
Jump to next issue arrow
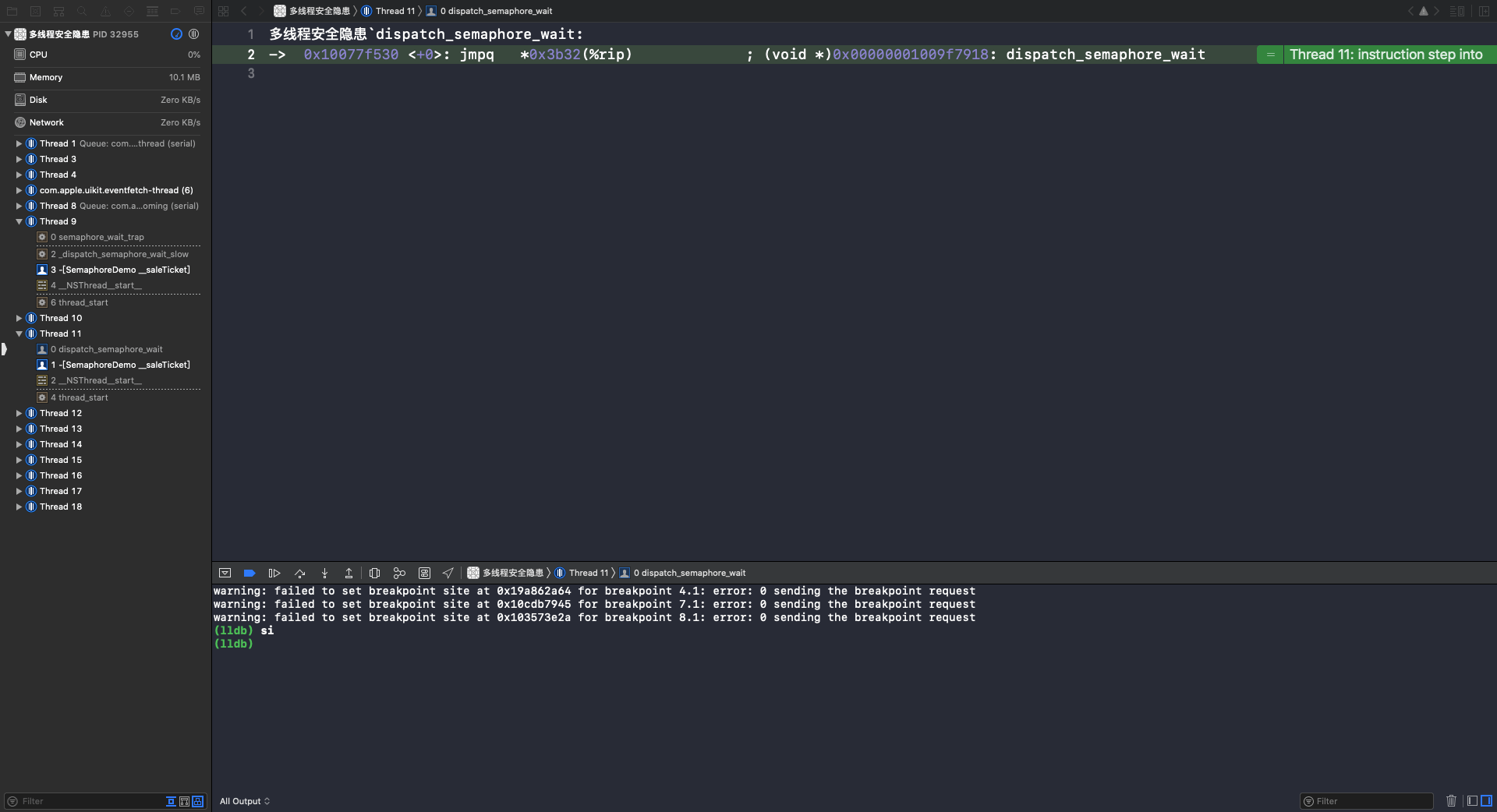[1436, 11]
